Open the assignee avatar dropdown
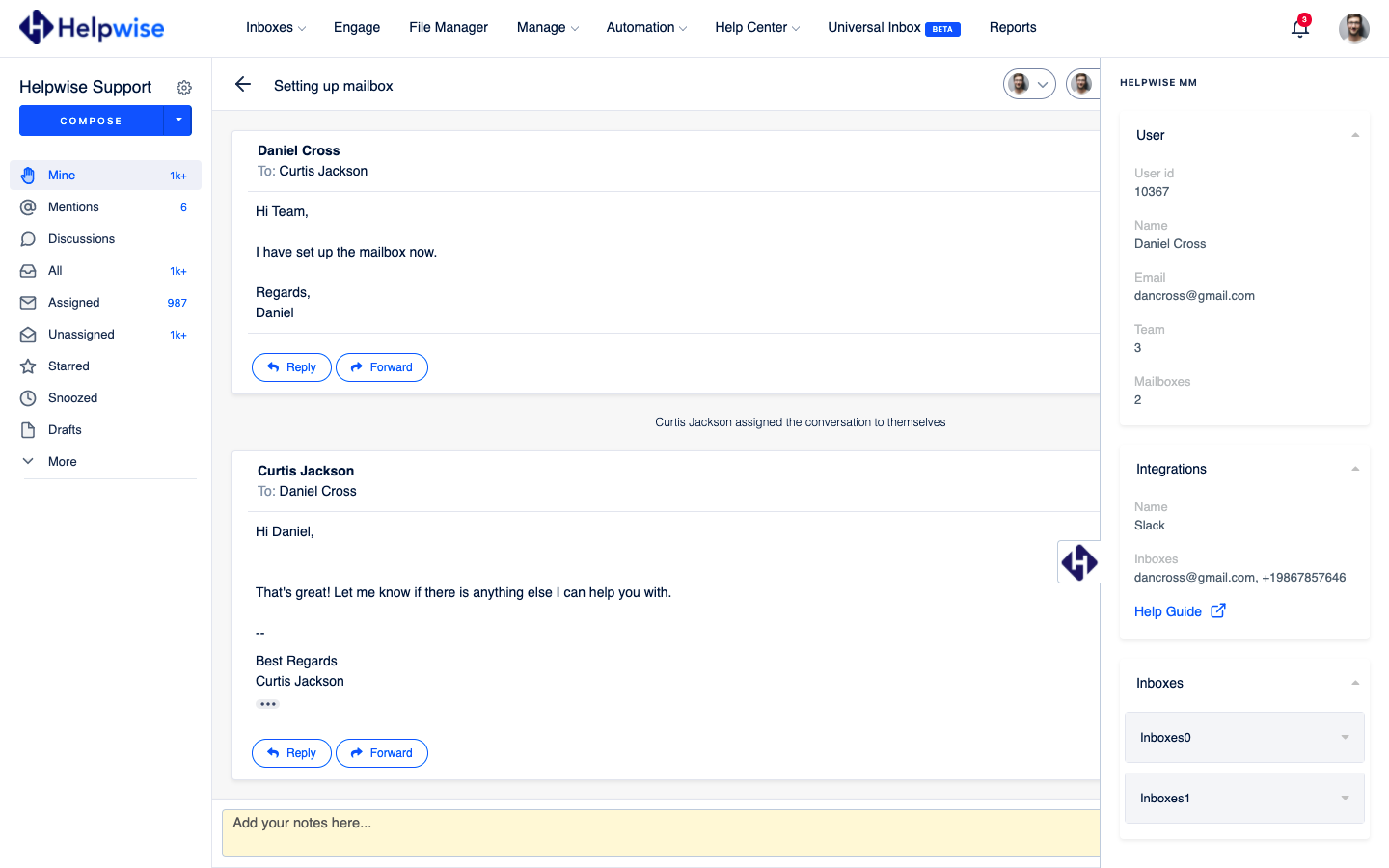Screen dimensions: 1389x868 click(1029, 85)
